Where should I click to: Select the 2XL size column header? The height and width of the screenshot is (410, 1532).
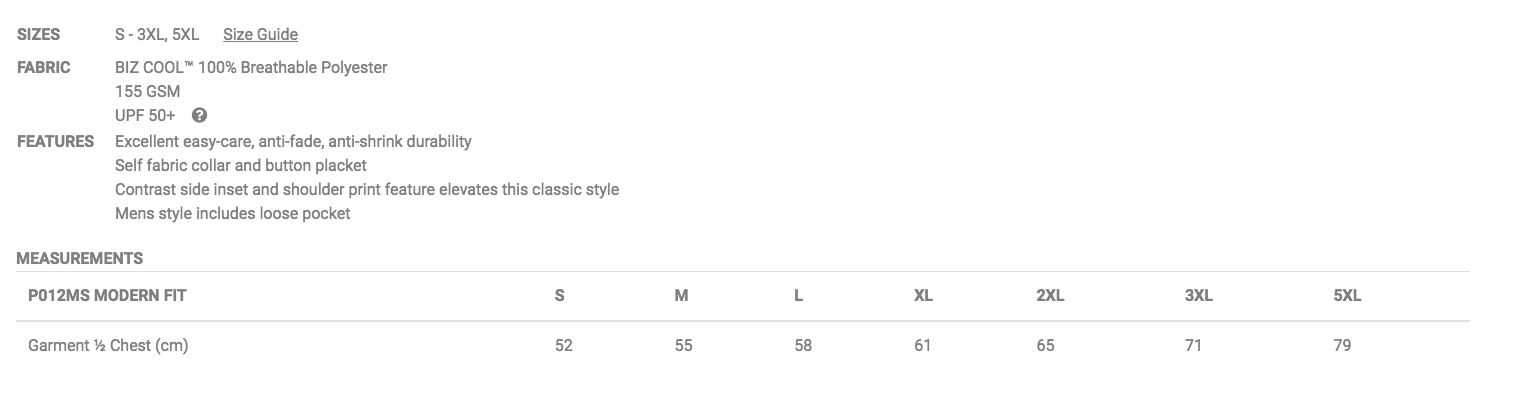(x=1050, y=296)
